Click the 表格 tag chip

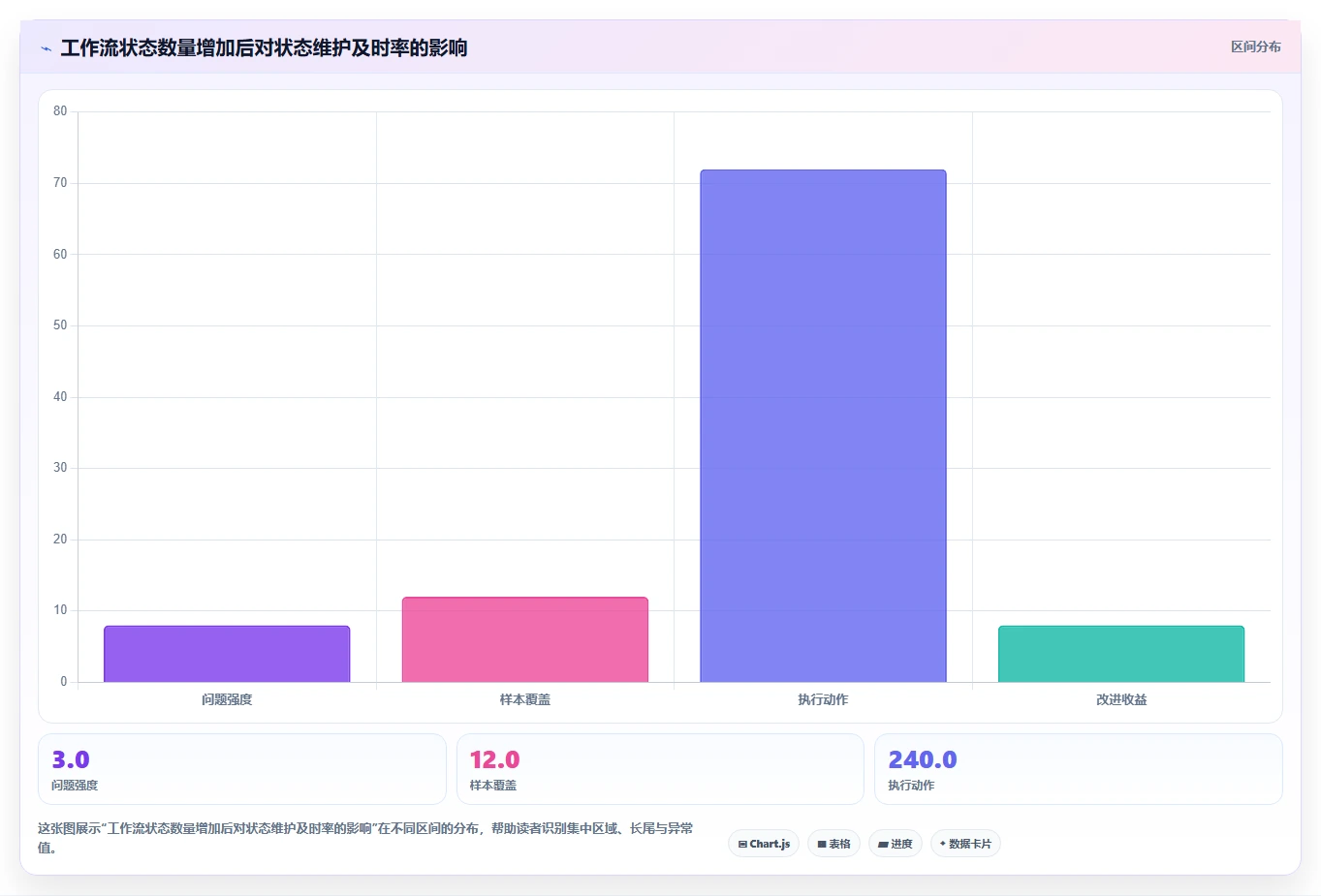coord(833,844)
